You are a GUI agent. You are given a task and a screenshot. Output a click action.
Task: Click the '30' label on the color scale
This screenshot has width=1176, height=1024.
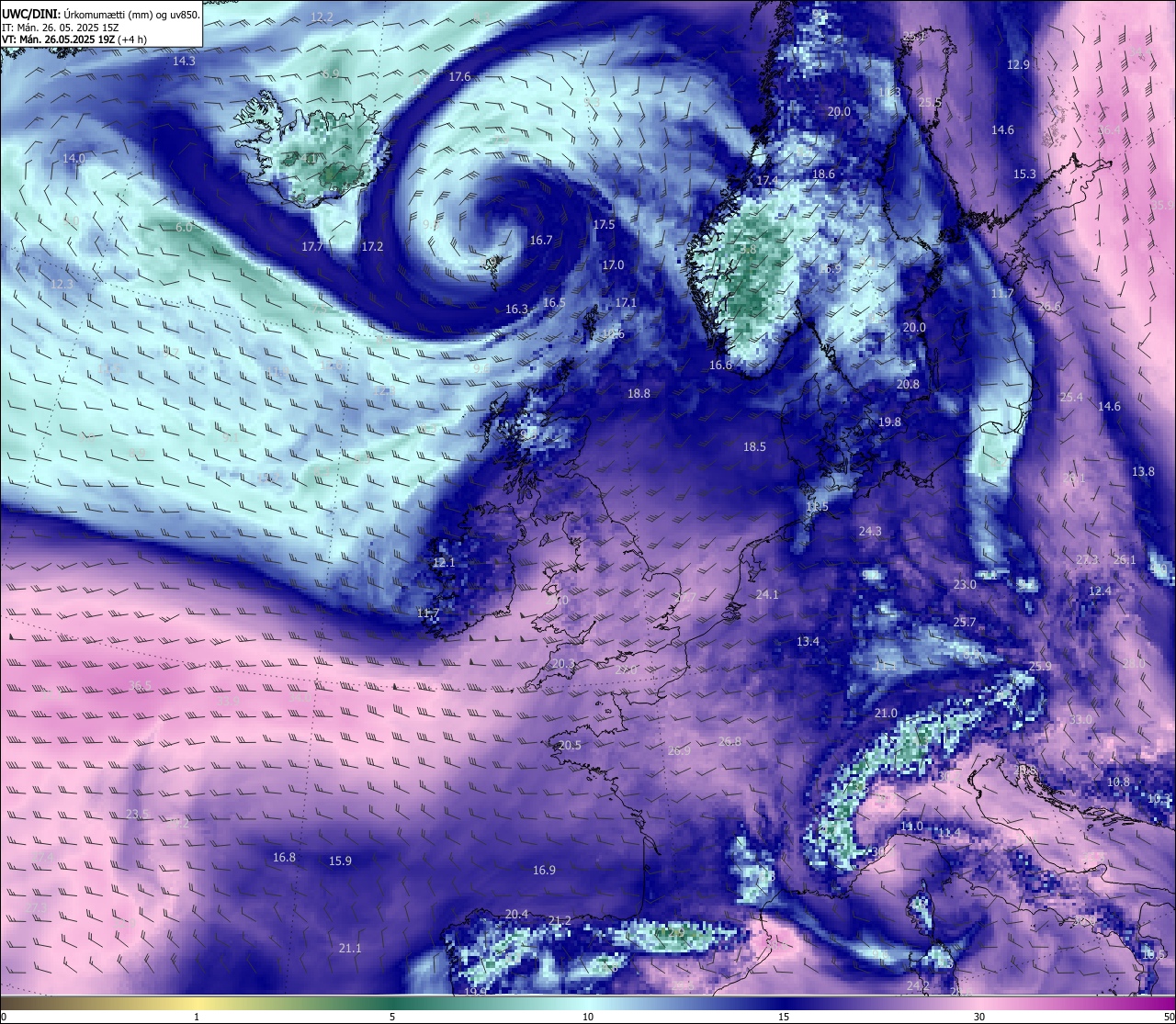point(979,1017)
